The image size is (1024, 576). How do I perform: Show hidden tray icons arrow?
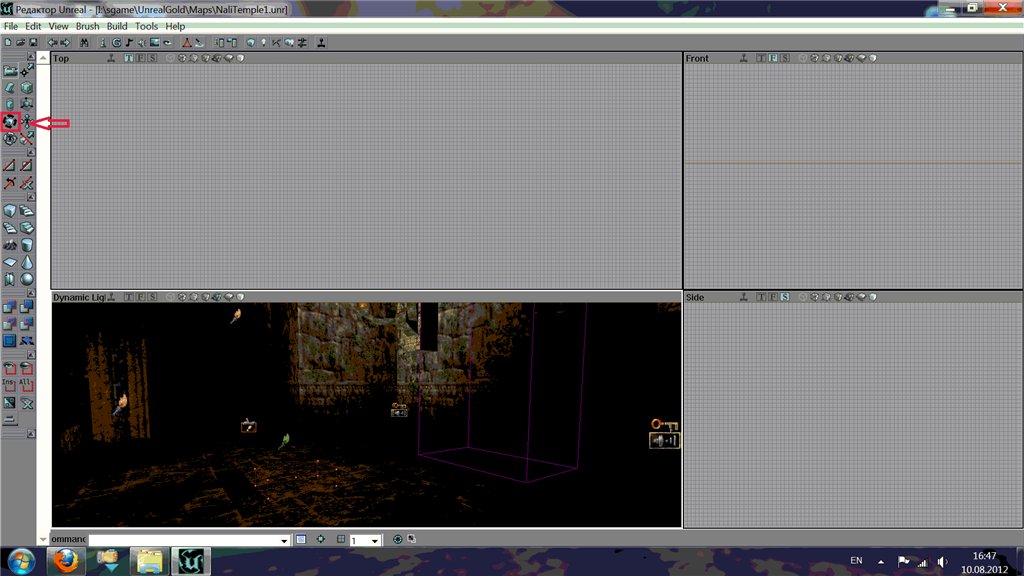click(x=881, y=561)
